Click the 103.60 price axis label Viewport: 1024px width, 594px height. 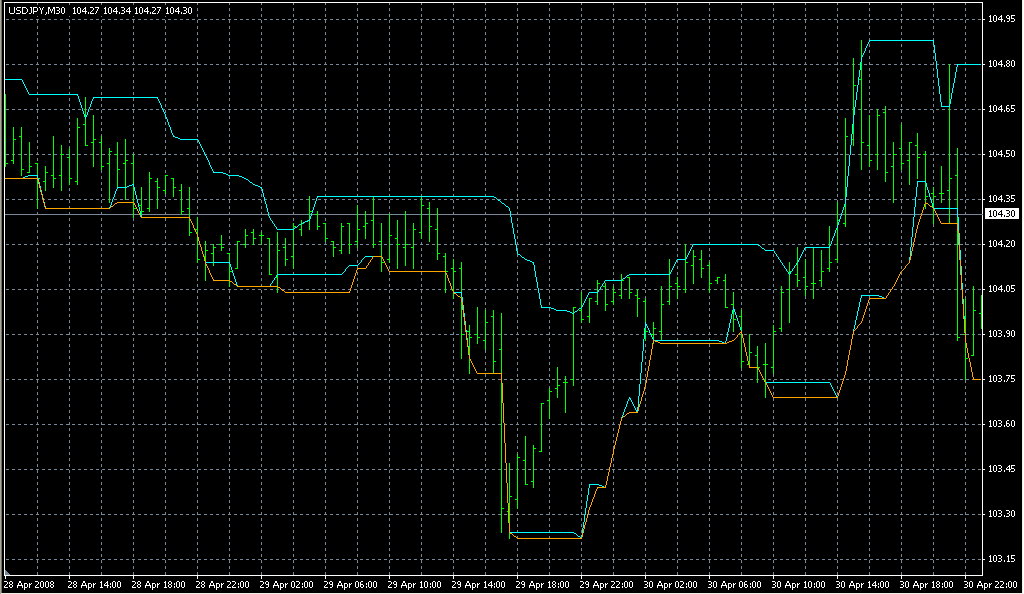[x=1001, y=424]
